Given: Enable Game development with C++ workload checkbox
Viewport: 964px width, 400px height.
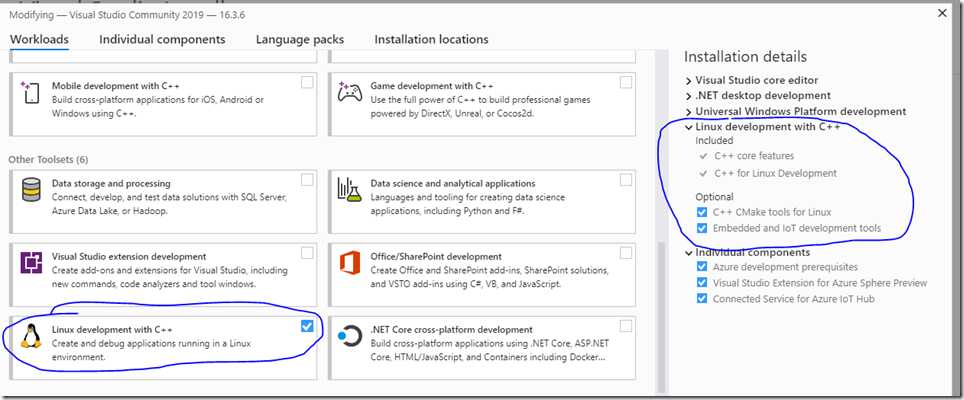Looking at the screenshot, I should pyautogui.click(x=626, y=82).
